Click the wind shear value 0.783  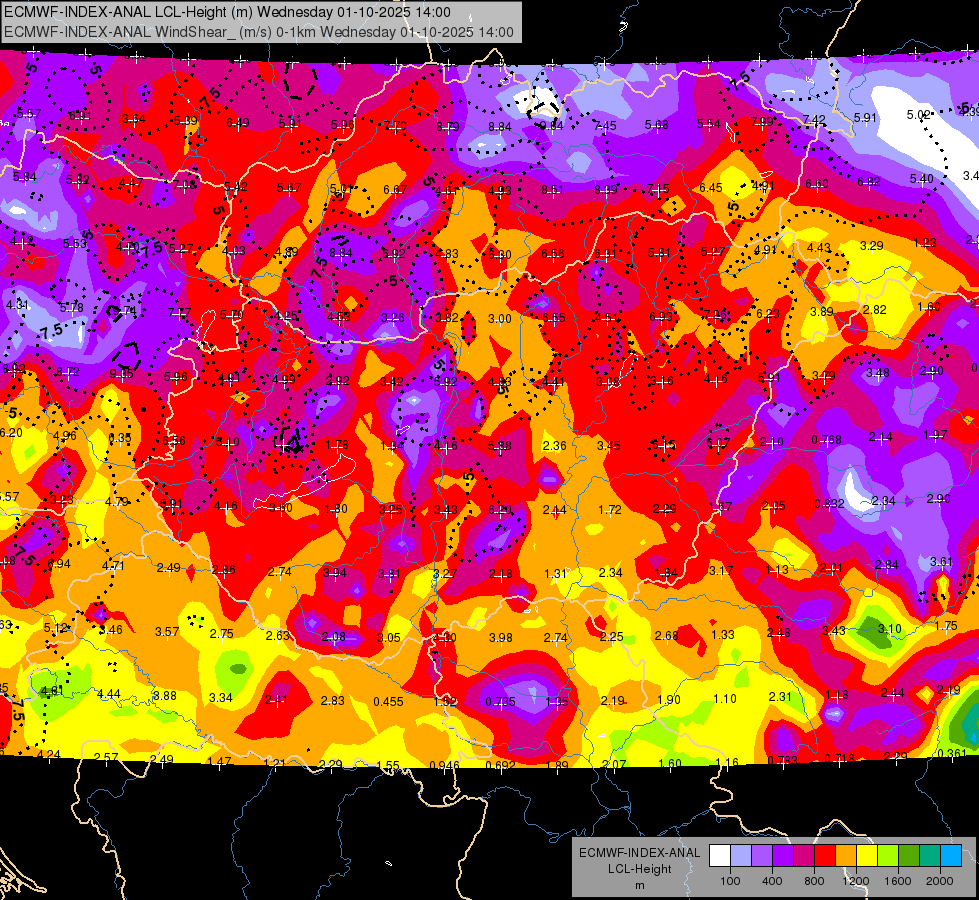point(782,760)
